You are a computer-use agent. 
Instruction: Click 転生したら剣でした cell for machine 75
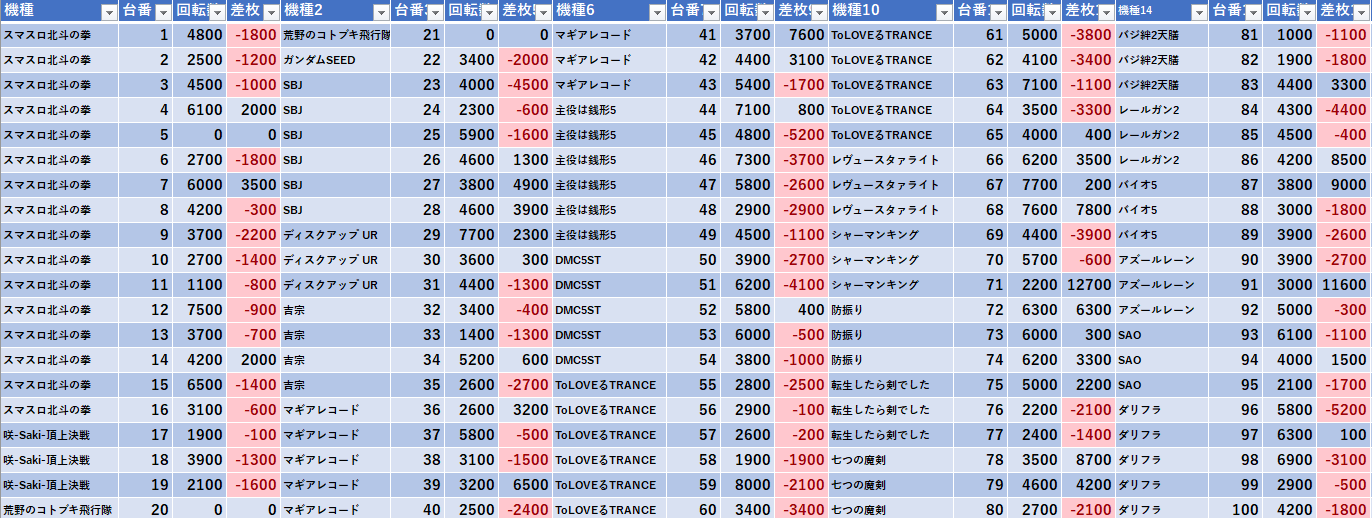[x=891, y=385]
